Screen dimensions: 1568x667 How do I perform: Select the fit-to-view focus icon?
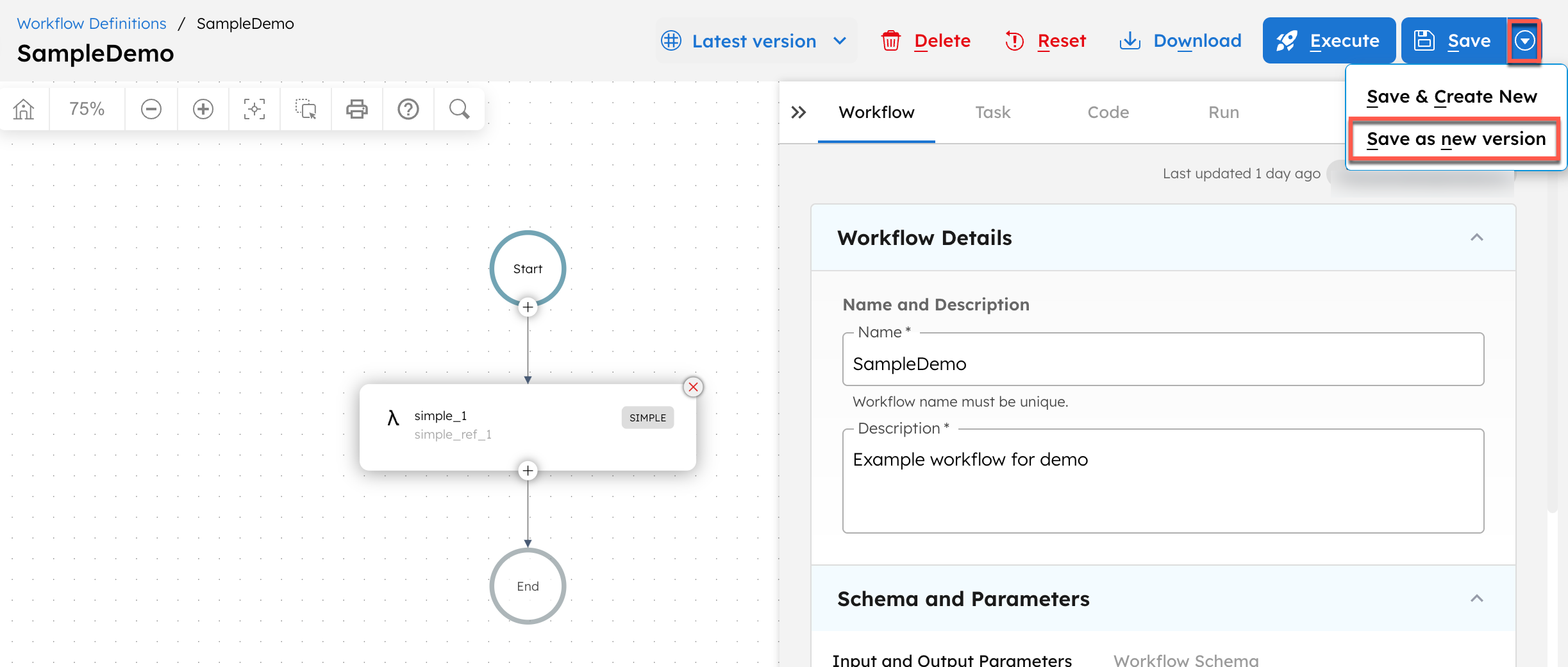(254, 108)
